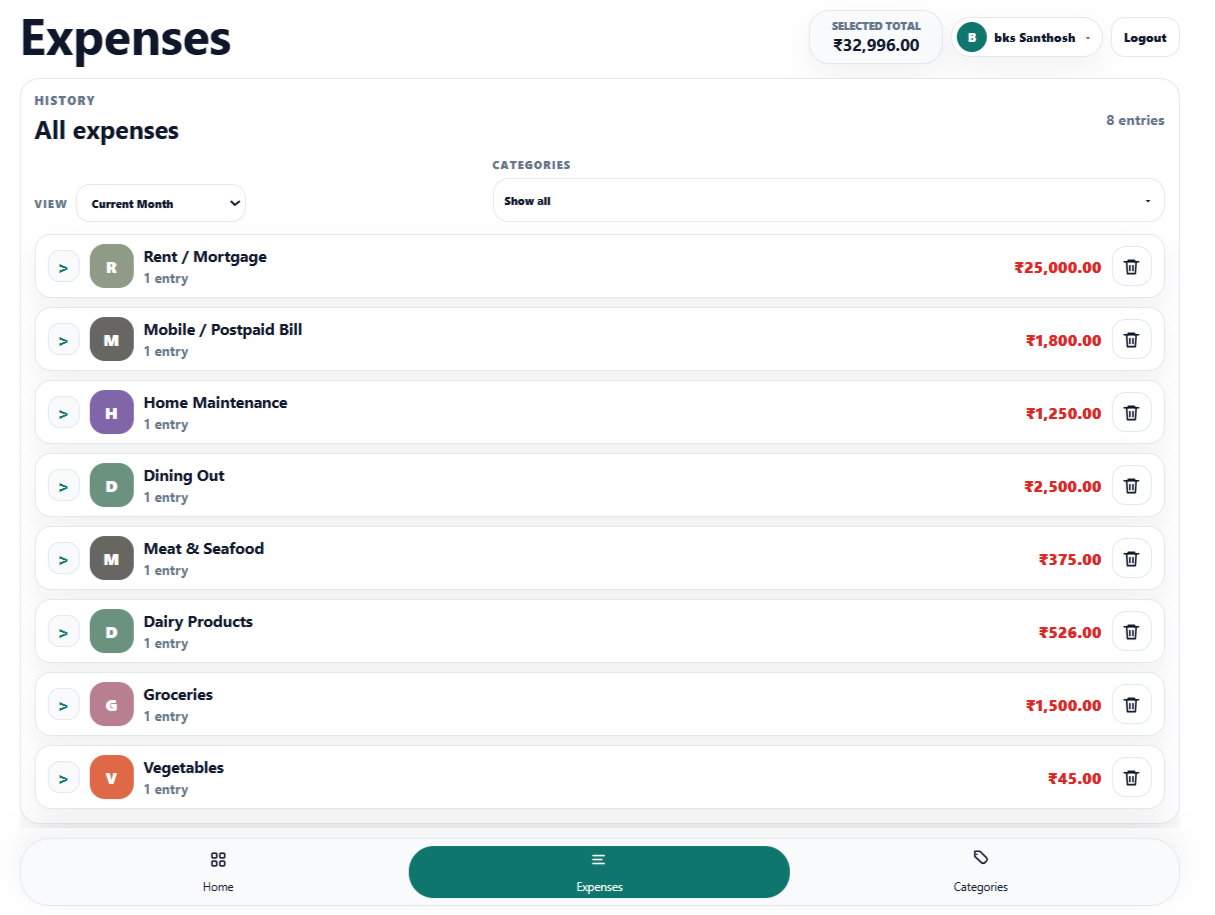The image size is (1215, 915).
Task: Click the Rent / Mortgage 'R' category icon
Action: 112,267
